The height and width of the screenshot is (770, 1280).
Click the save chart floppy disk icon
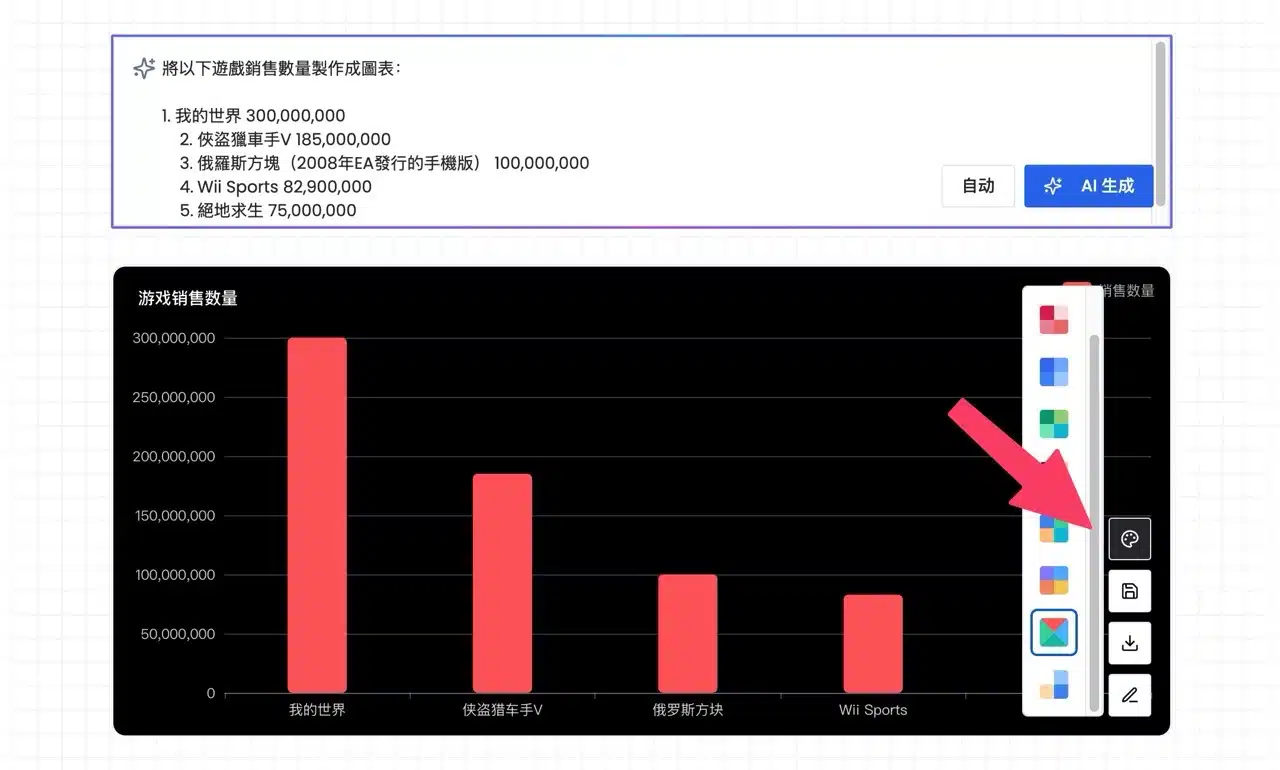point(1129,591)
